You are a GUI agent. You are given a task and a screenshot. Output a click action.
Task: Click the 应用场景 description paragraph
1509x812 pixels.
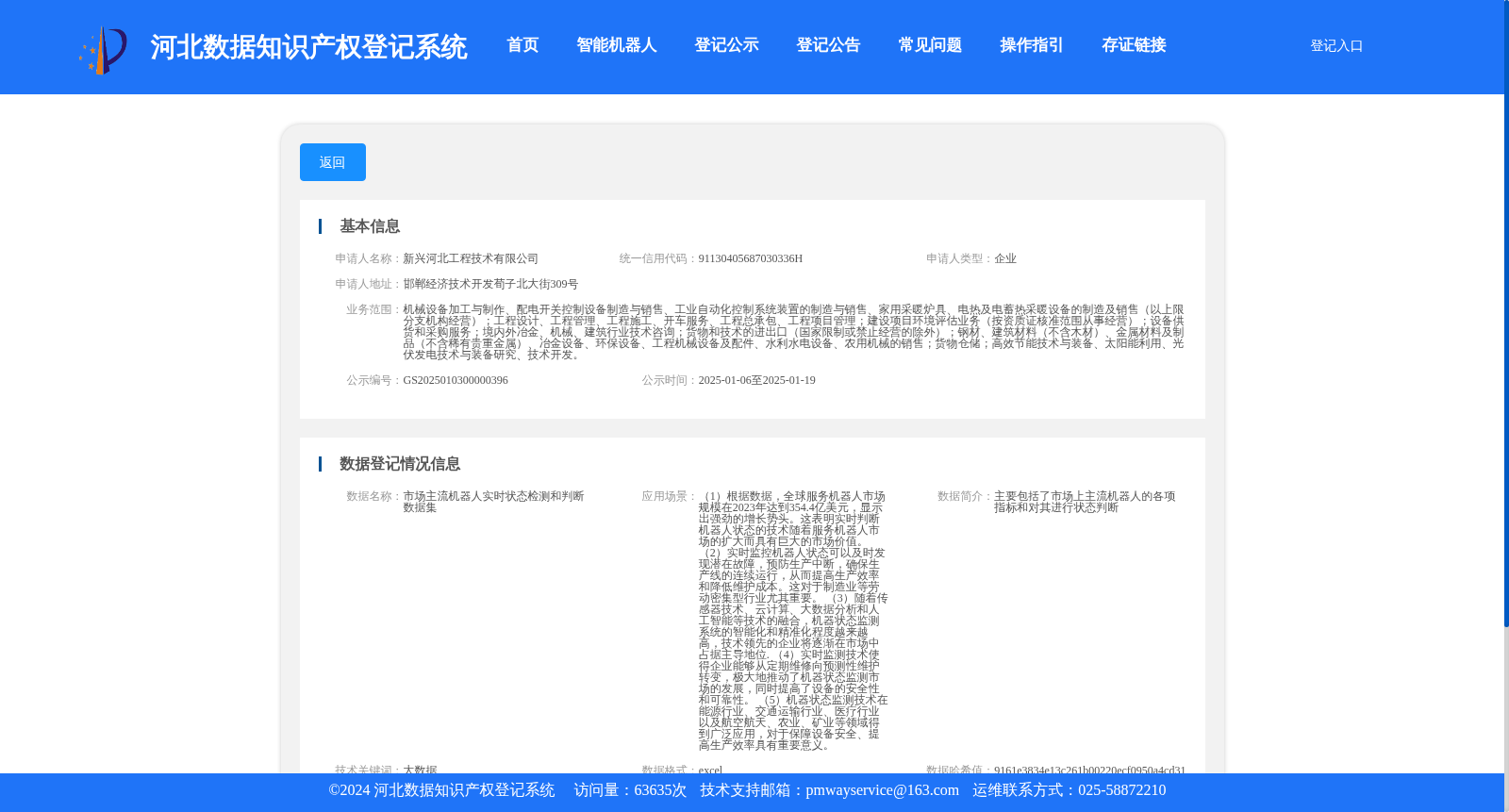793,621
